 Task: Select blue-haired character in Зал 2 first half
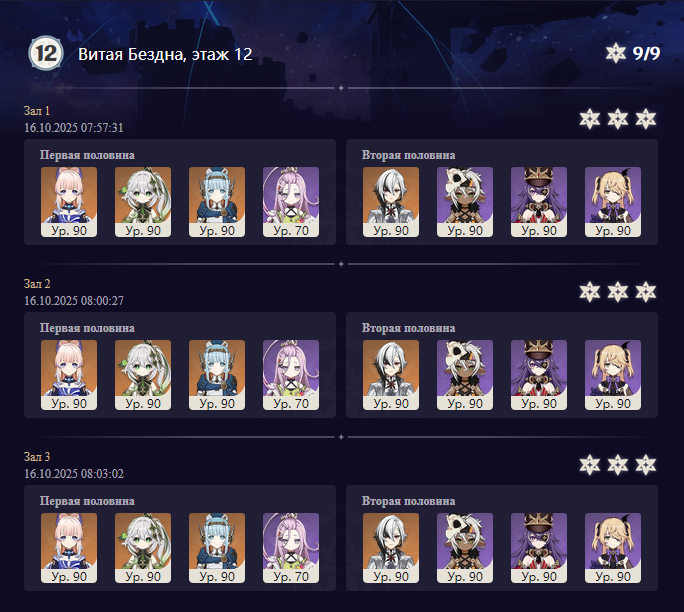217,375
